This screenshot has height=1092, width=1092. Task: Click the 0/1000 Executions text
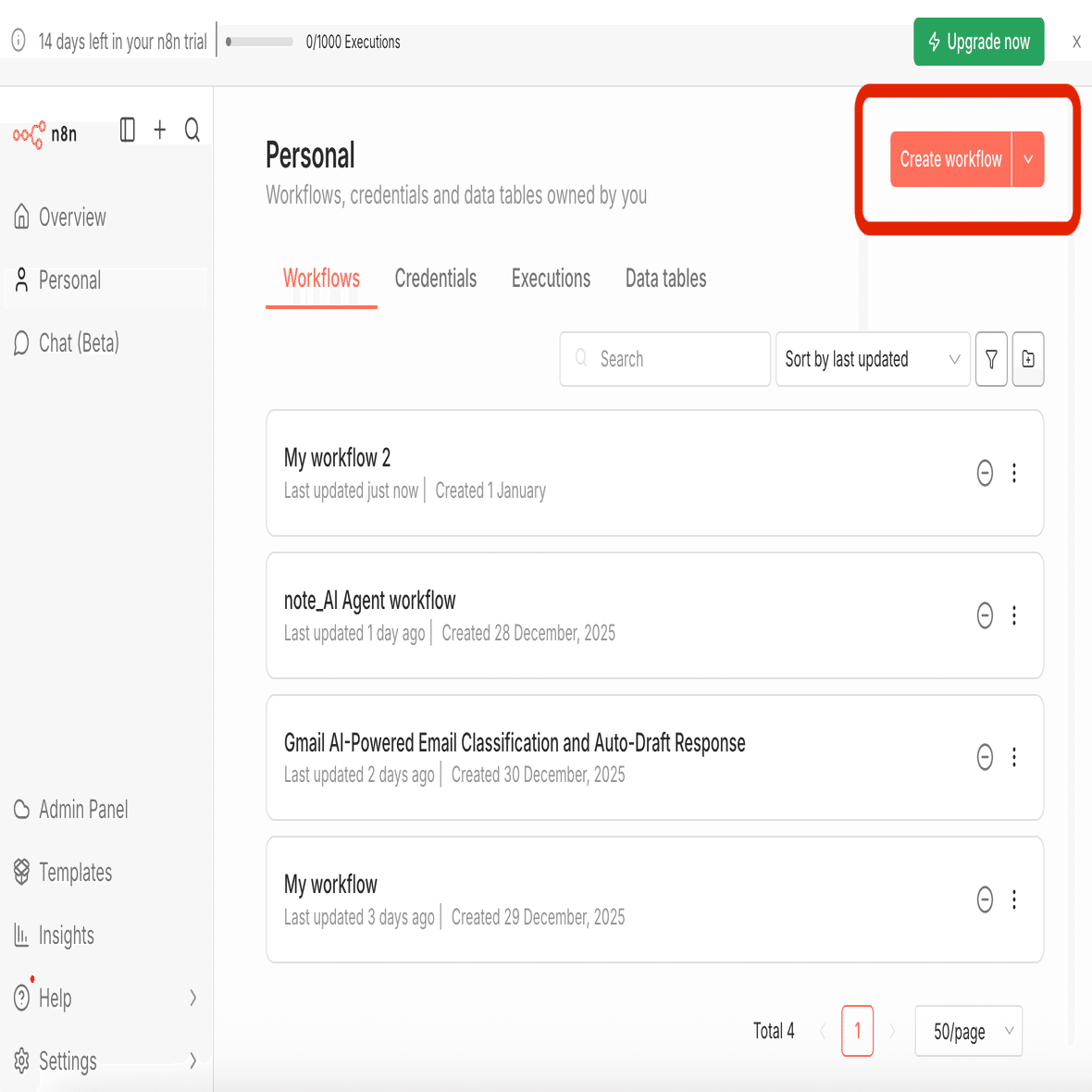click(x=354, y=42)
